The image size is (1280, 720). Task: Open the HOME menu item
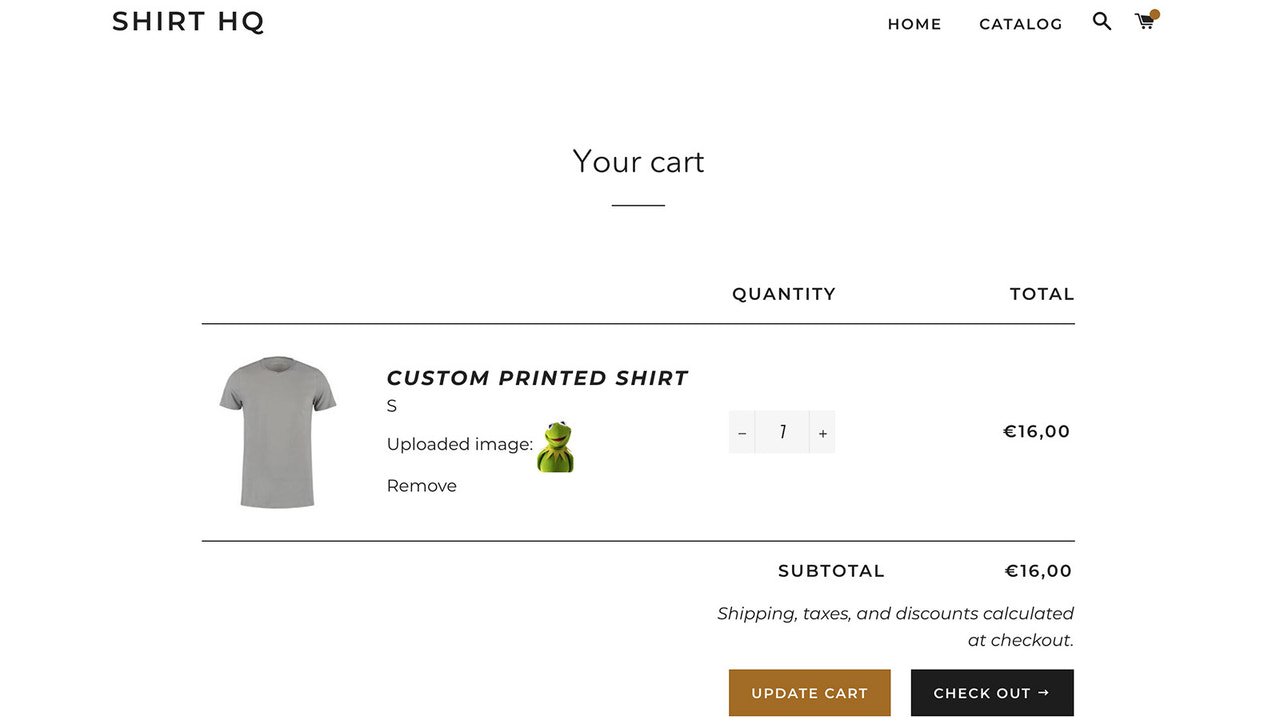tap(914, 24)
